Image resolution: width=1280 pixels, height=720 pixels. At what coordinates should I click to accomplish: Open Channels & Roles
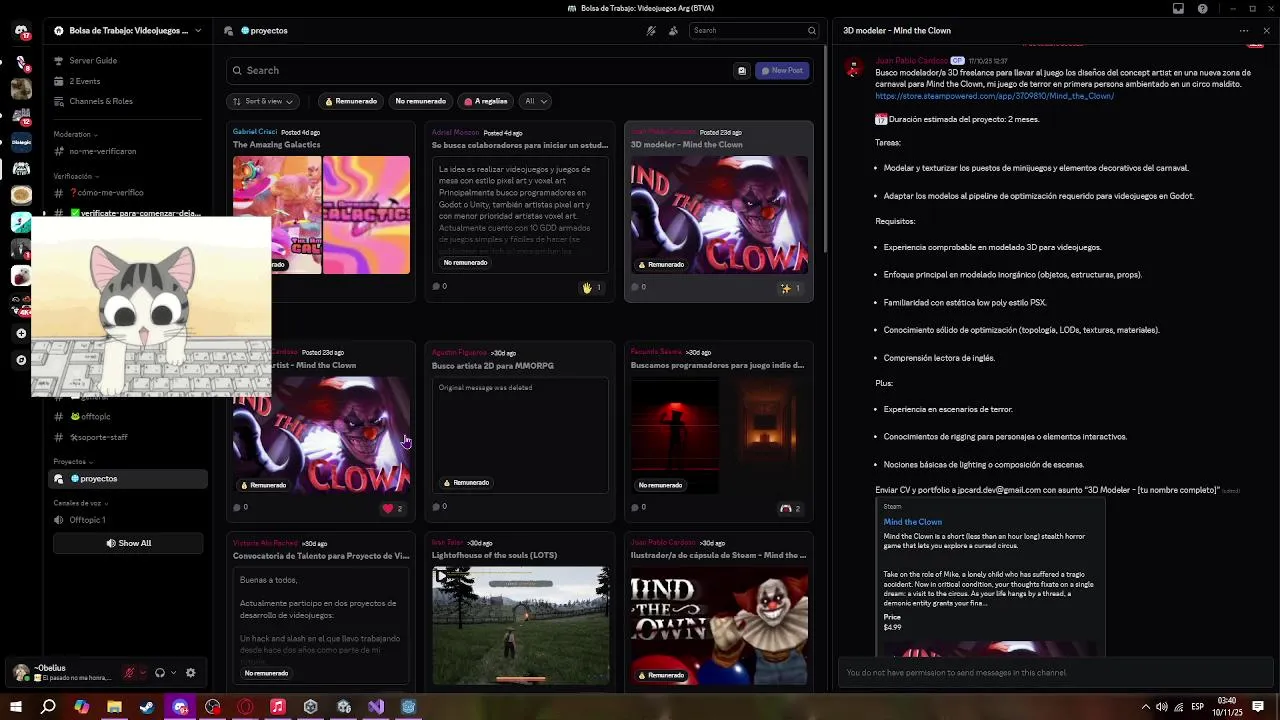[x=101, y=101]
